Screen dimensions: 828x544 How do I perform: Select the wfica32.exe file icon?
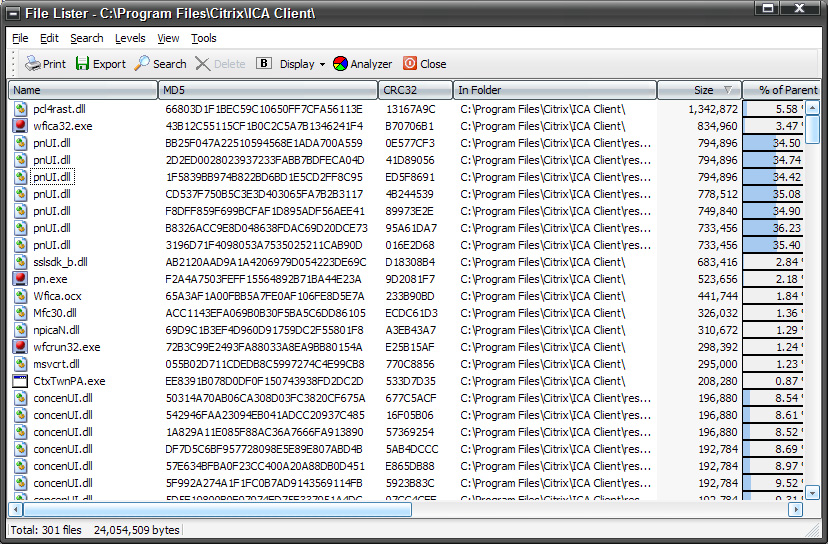[20, 126]
